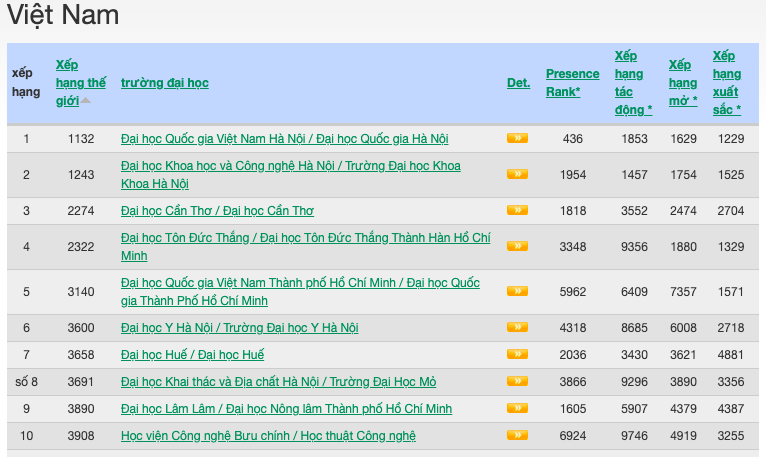Click presence rank value 1818
Screen dimensions: 766x457
573,211
